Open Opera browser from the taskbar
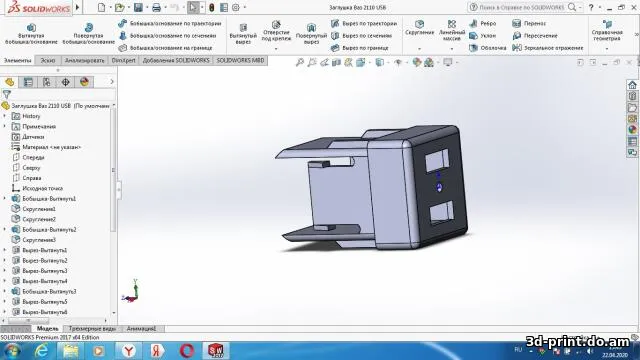640x360 pixels. pyautogui.click(x=187, y=351)
